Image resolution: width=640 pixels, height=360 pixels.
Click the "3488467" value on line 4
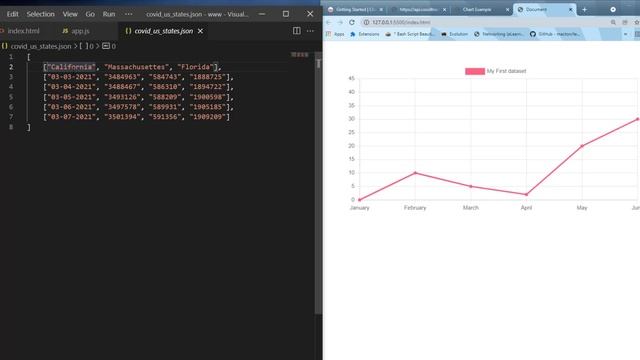[122, 87]
